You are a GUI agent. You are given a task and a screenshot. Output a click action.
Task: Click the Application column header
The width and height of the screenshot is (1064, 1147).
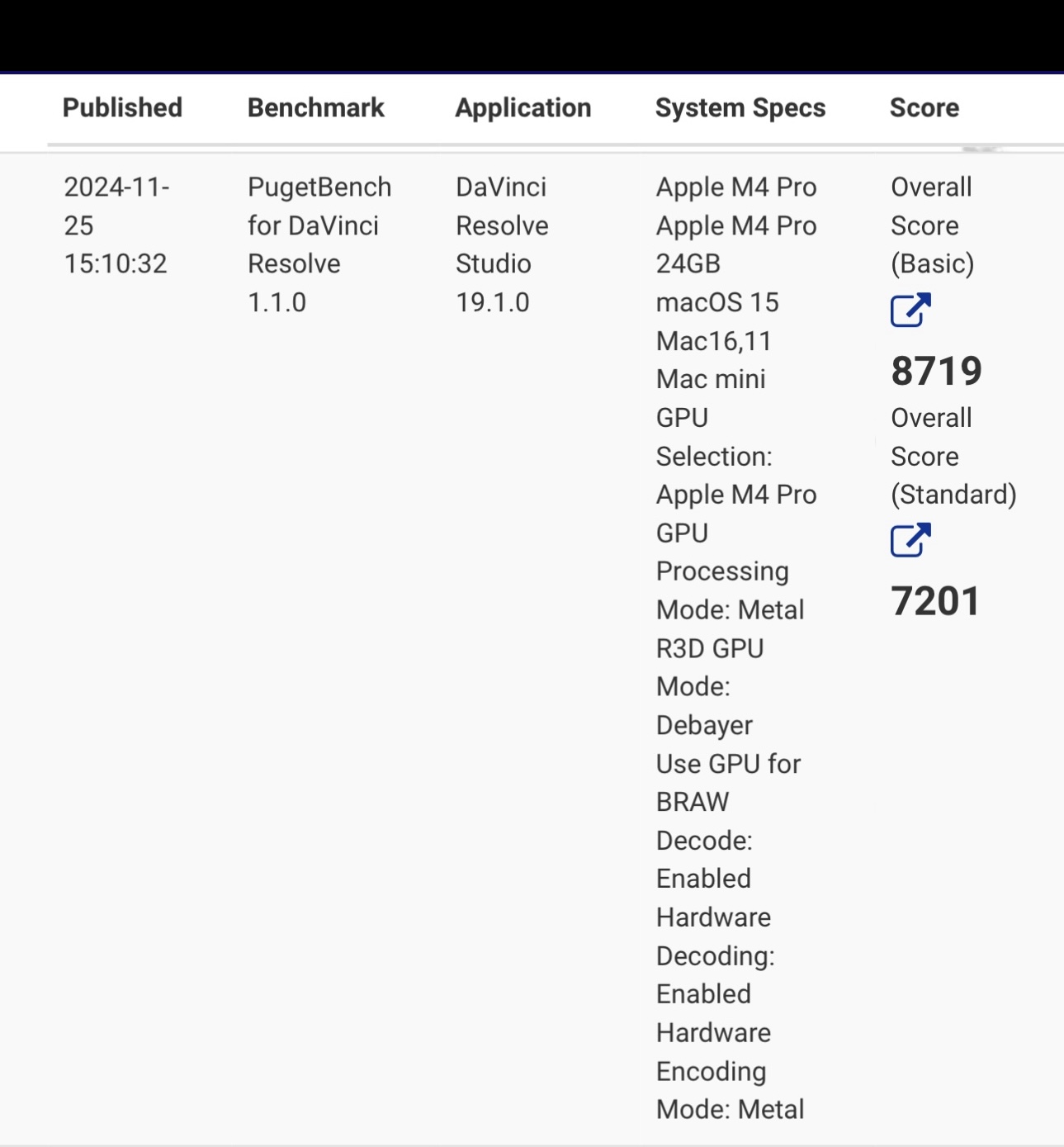(x=523, y=108)
